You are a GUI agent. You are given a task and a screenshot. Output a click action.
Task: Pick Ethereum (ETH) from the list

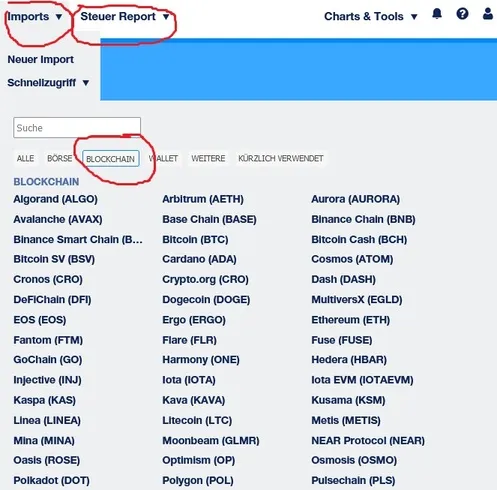(351, 320)
